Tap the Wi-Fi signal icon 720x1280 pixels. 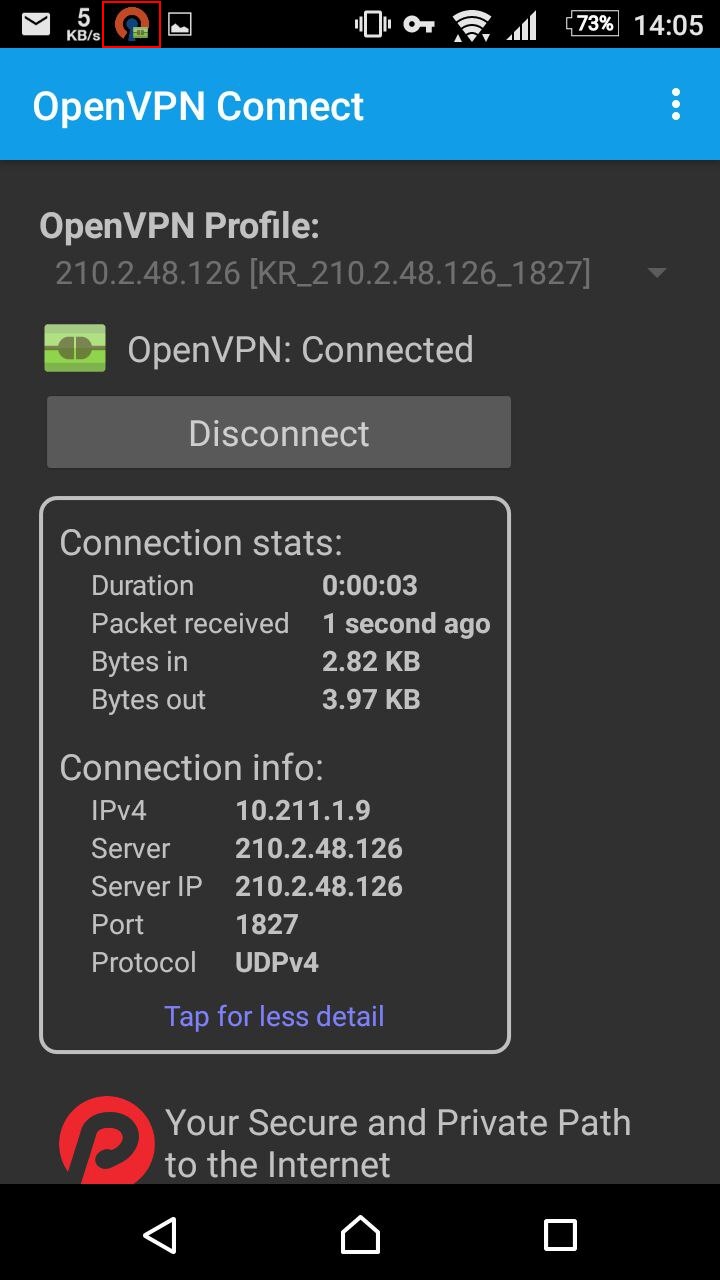[x=470, y=24]
